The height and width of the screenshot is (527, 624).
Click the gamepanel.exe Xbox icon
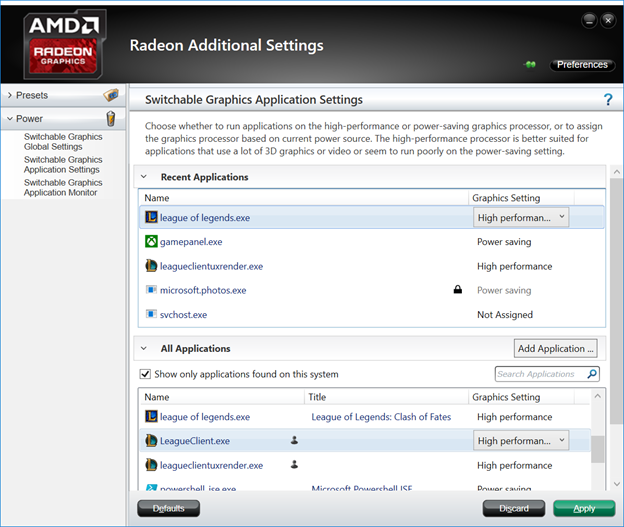151,242
